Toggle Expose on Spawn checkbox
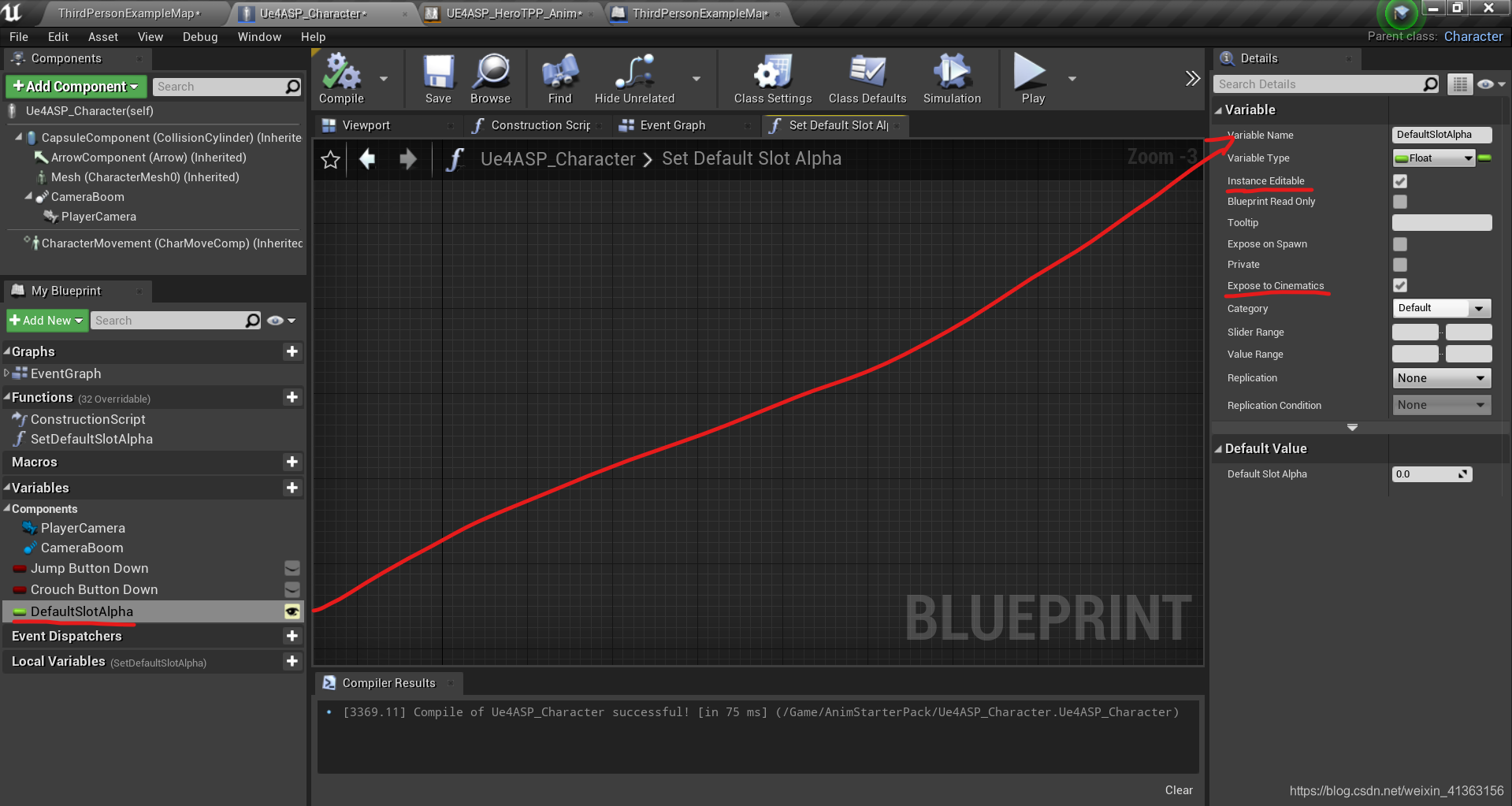Image resolution: width=1512 pixels, height=806 pixels. pyautogui.click(x=1400, y=244)
